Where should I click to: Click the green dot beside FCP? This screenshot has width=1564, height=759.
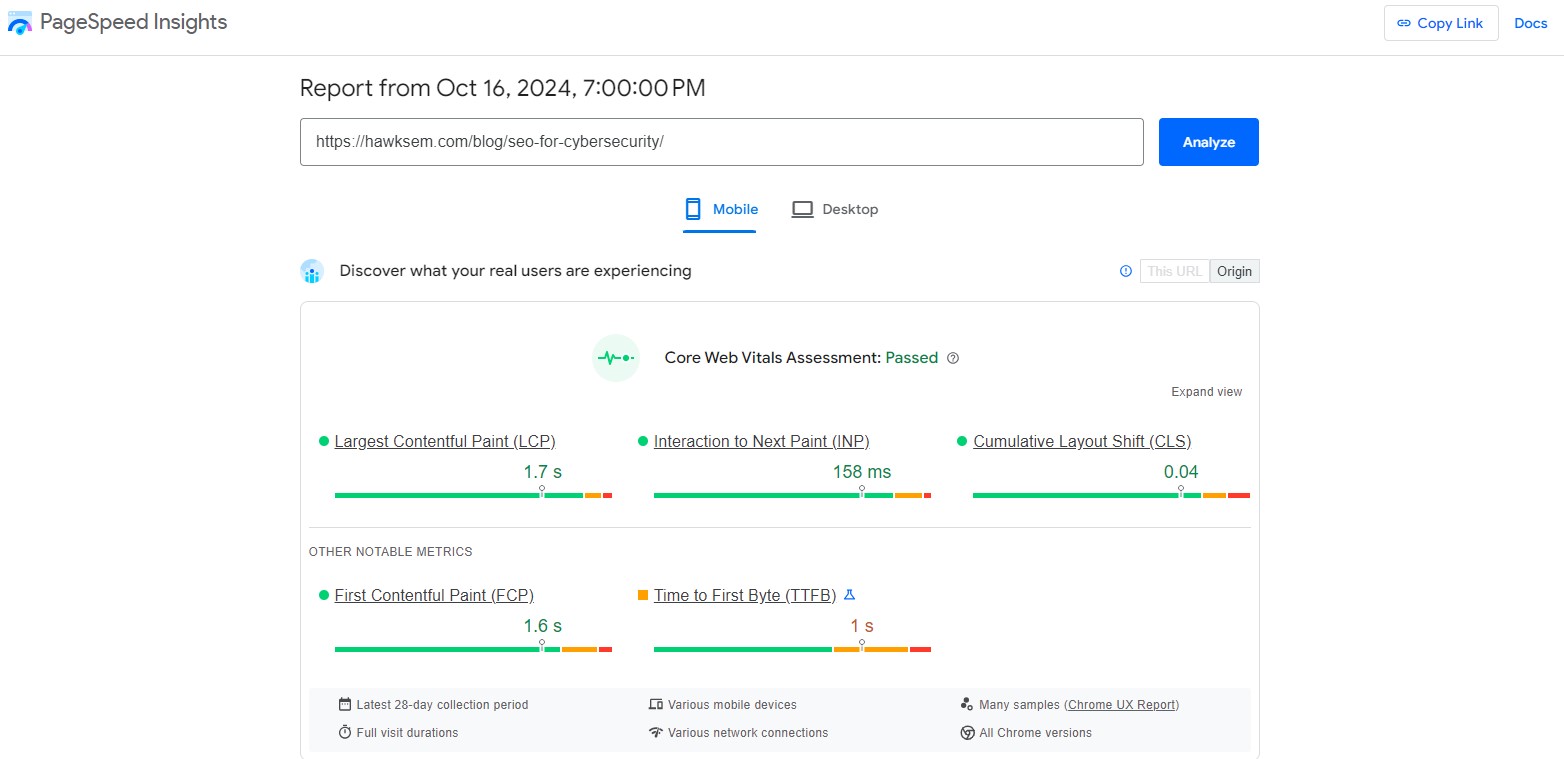(x=324, y=595)
